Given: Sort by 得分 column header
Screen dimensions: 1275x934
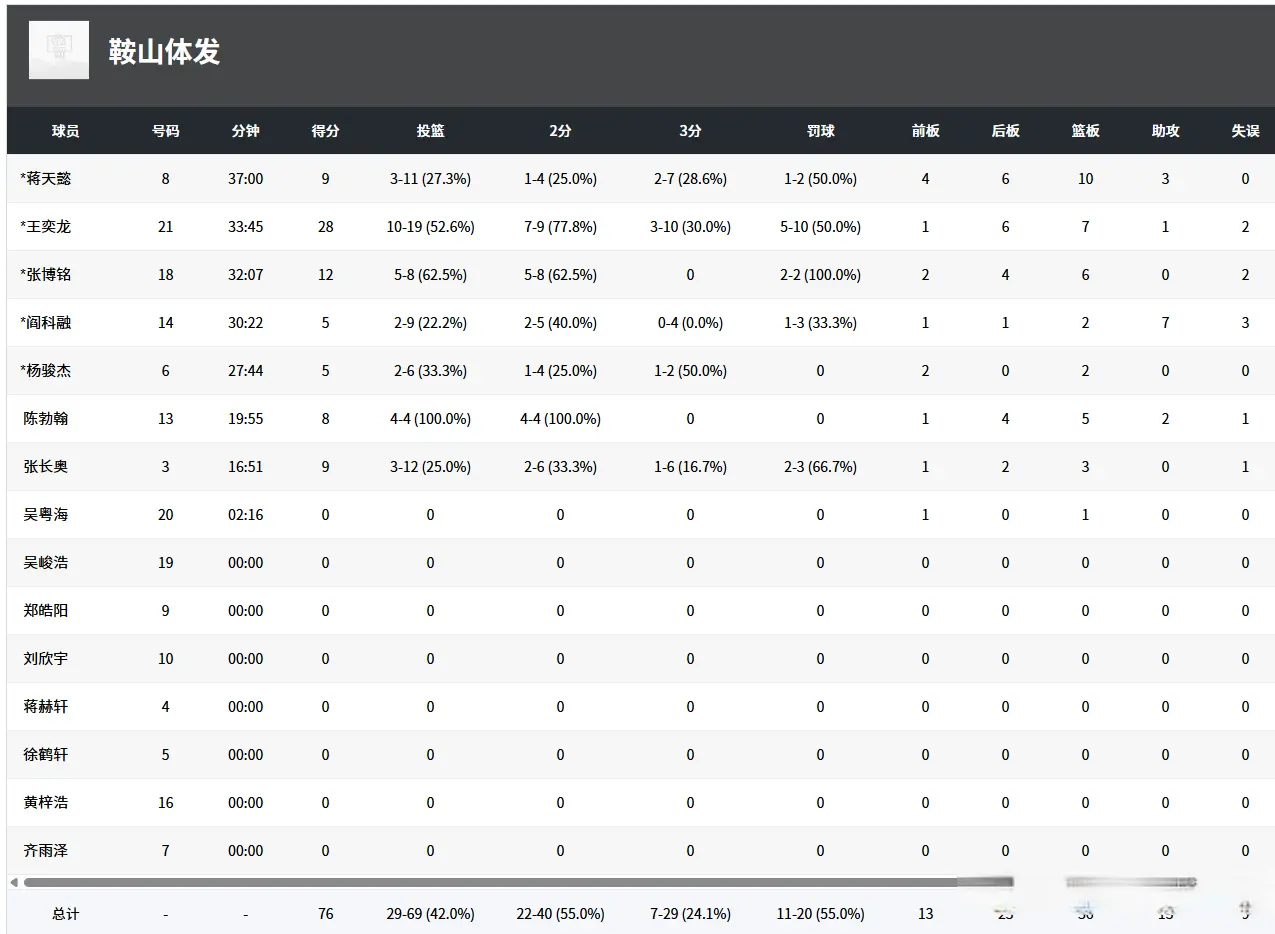Looking at the screenshot, I should [325, 131].
